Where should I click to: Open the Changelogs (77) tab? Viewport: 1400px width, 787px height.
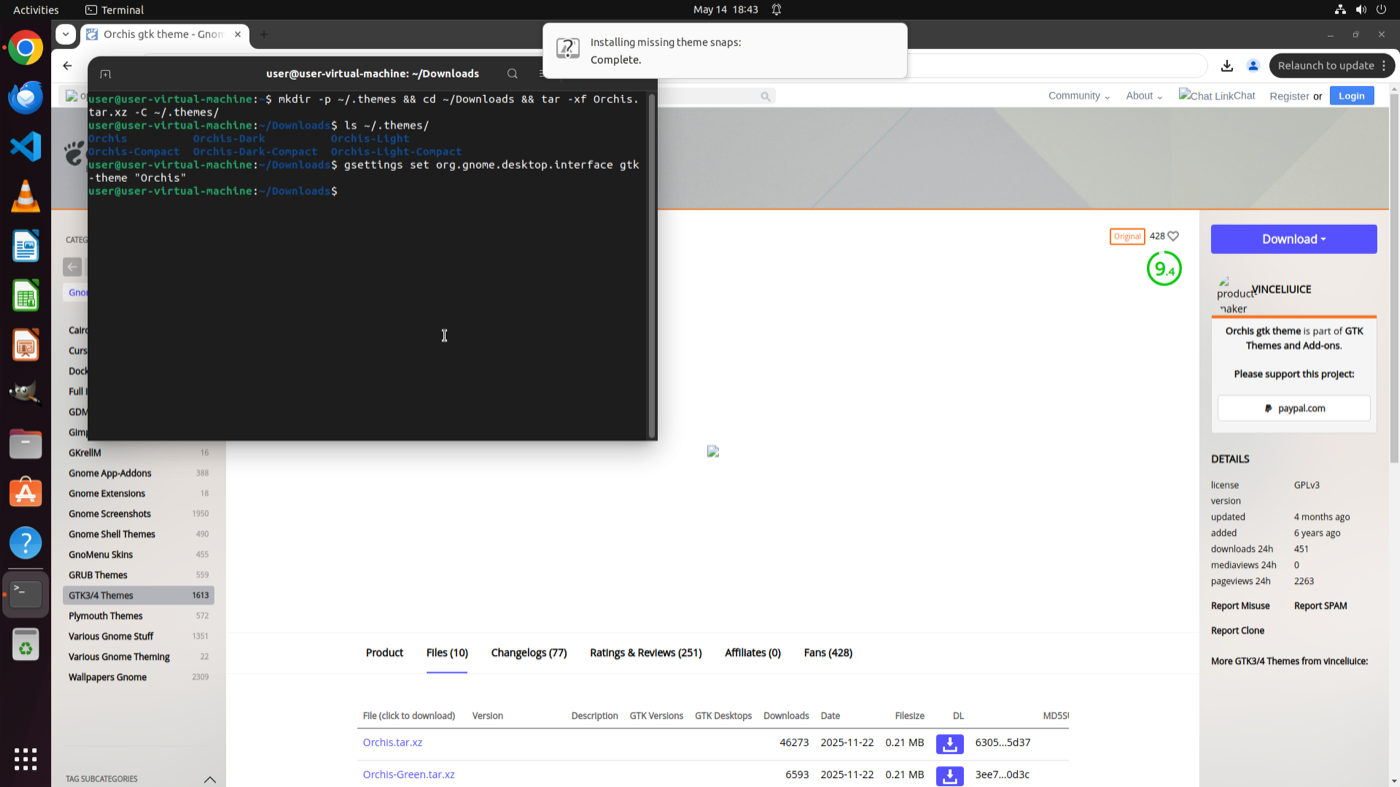[x=529, y=653]
